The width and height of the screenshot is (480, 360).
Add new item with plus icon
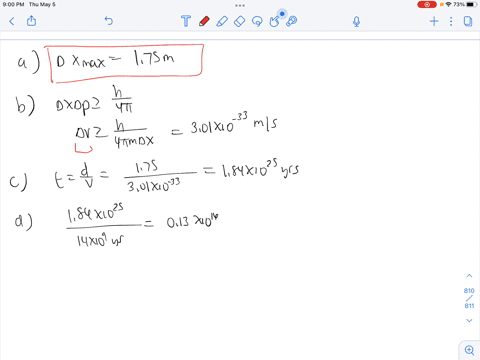pyautogui.click(x=434, y=21)
